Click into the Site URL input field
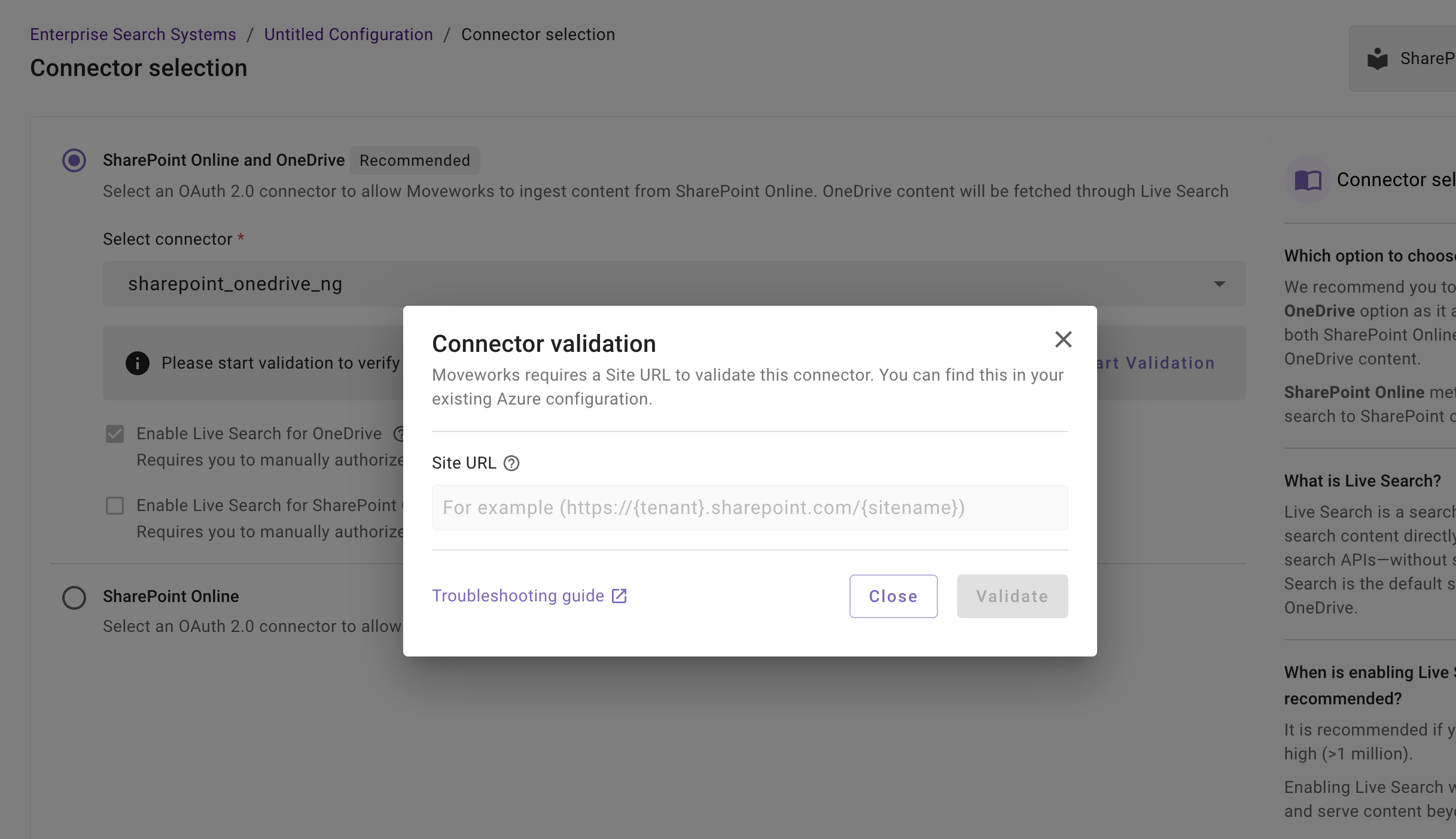This screenshot has width=1456, height=839. click(750, 507)
